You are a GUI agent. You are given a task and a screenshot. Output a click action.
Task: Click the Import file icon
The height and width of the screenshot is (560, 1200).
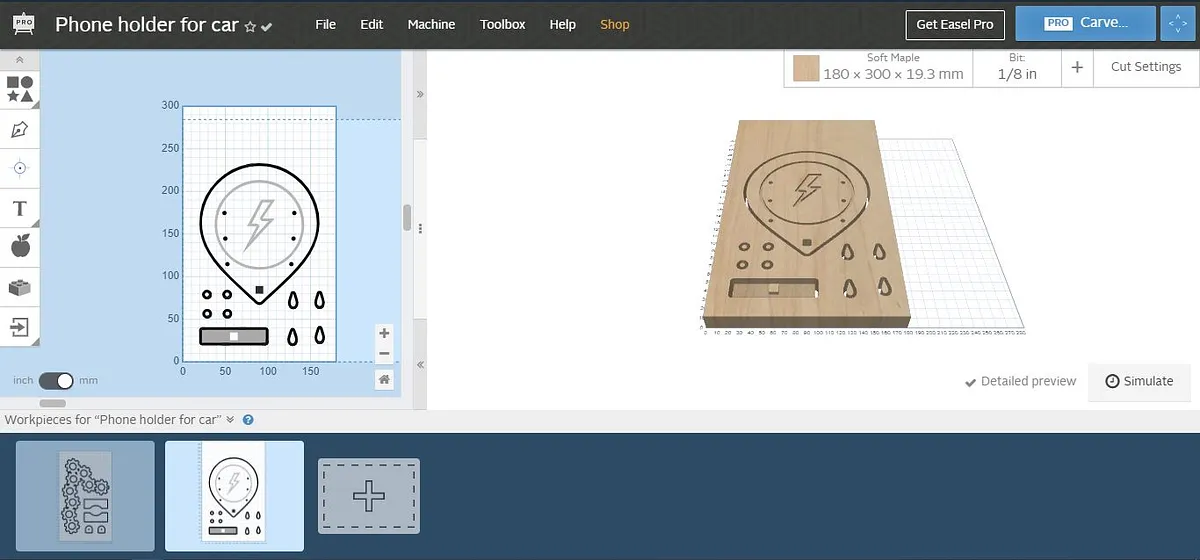pyautogui.click(x=19, y=327)
